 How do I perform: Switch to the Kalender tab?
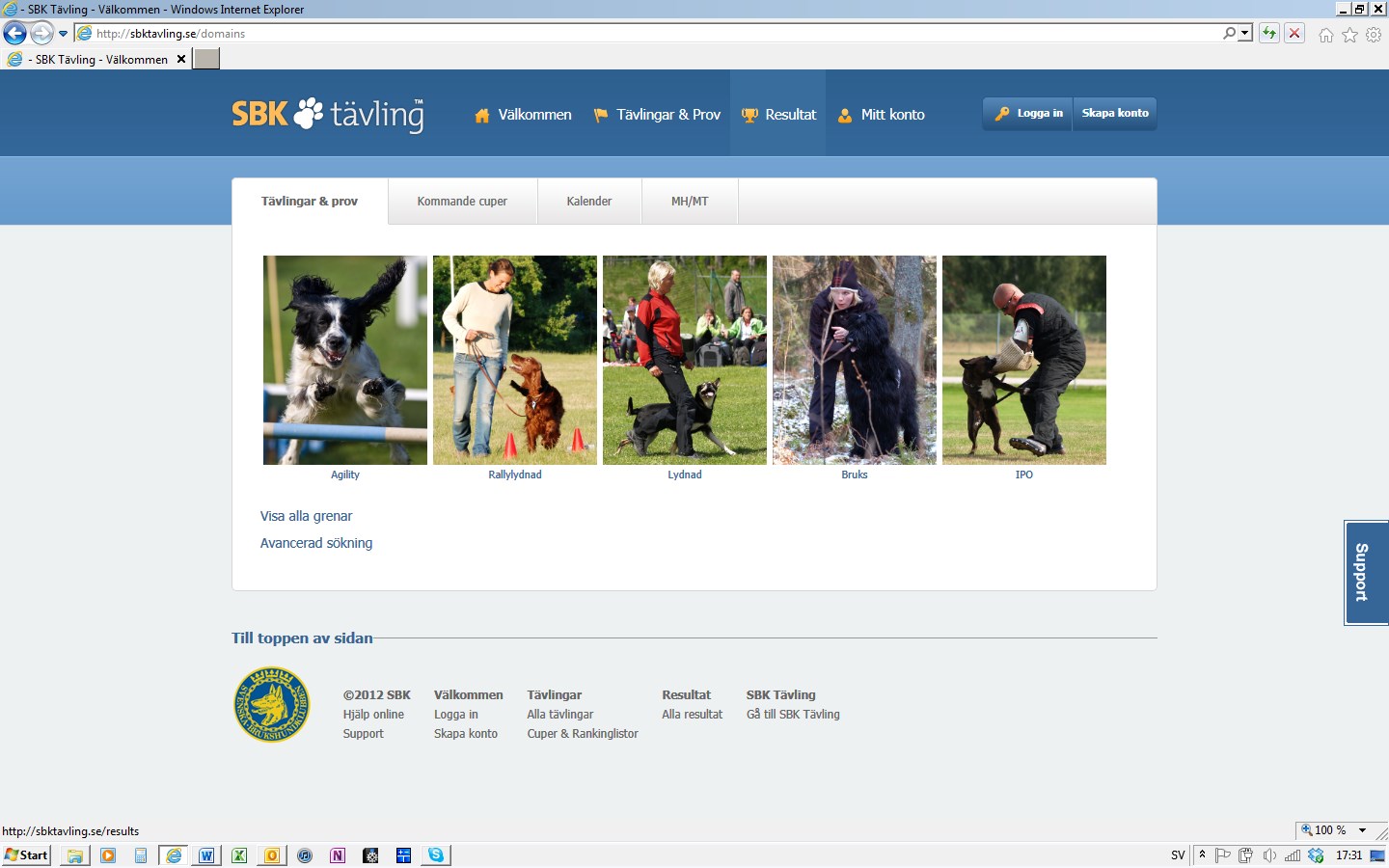[x=589, y=202]
